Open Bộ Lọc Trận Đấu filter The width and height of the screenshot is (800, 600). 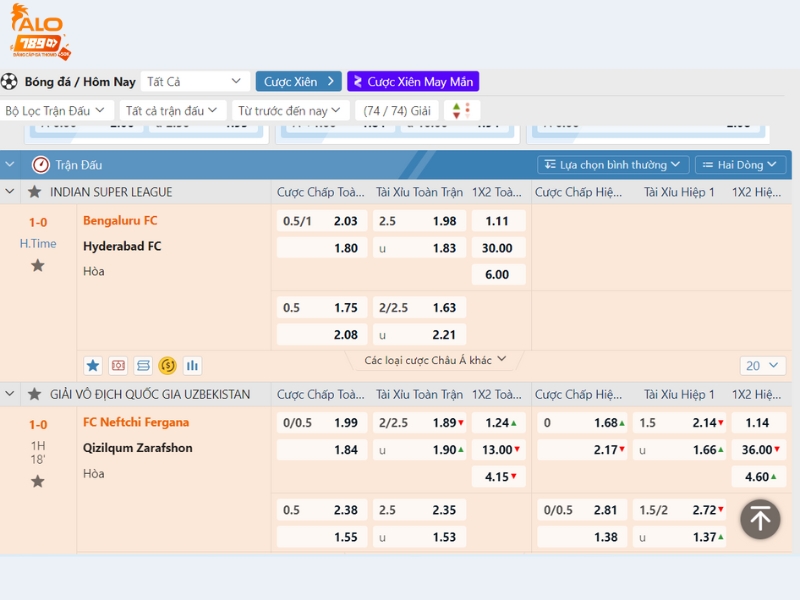pos(55,111)
